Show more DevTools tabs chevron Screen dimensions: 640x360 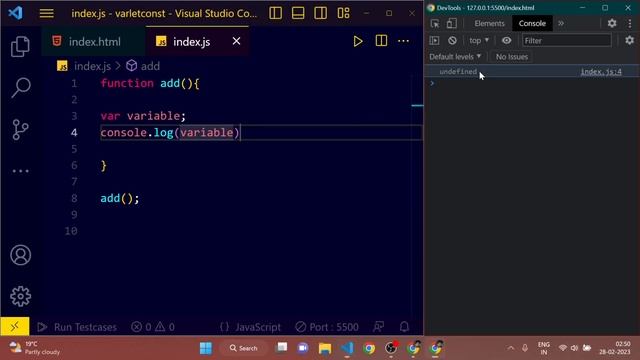[561, 24]
